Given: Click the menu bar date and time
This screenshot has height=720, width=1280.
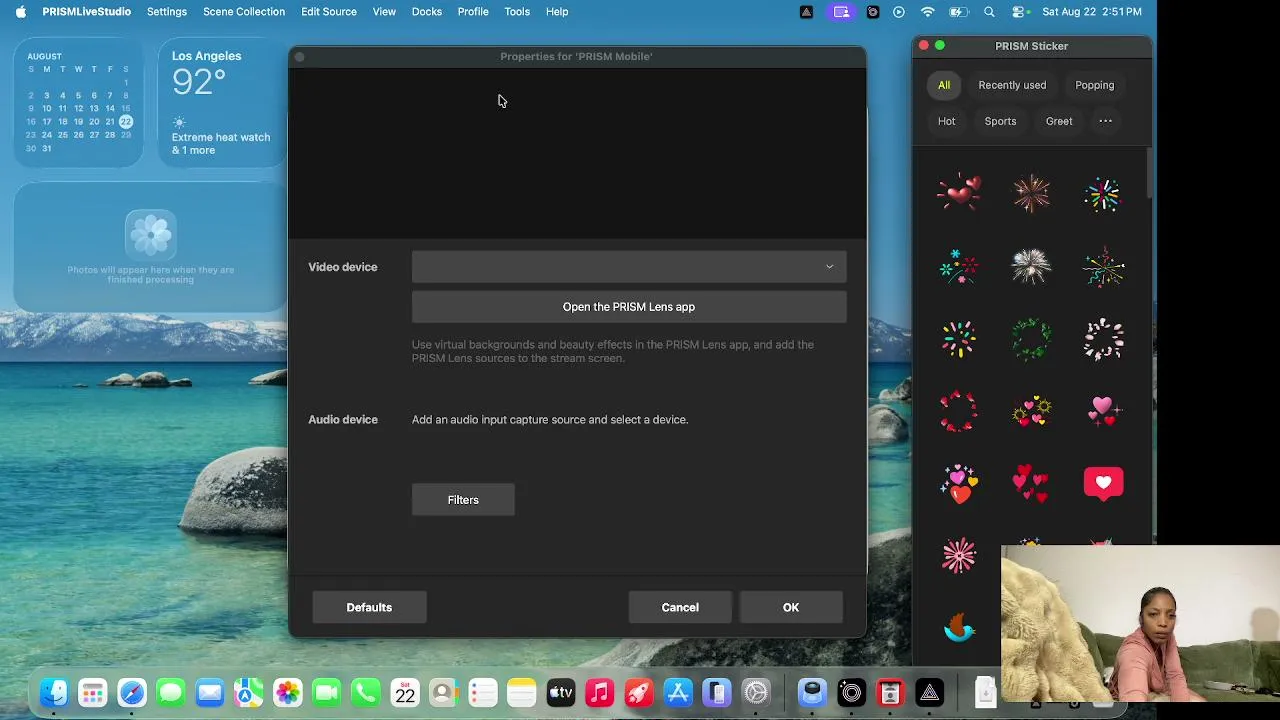Looking at the screenshot, I should tap(1091, 12).
